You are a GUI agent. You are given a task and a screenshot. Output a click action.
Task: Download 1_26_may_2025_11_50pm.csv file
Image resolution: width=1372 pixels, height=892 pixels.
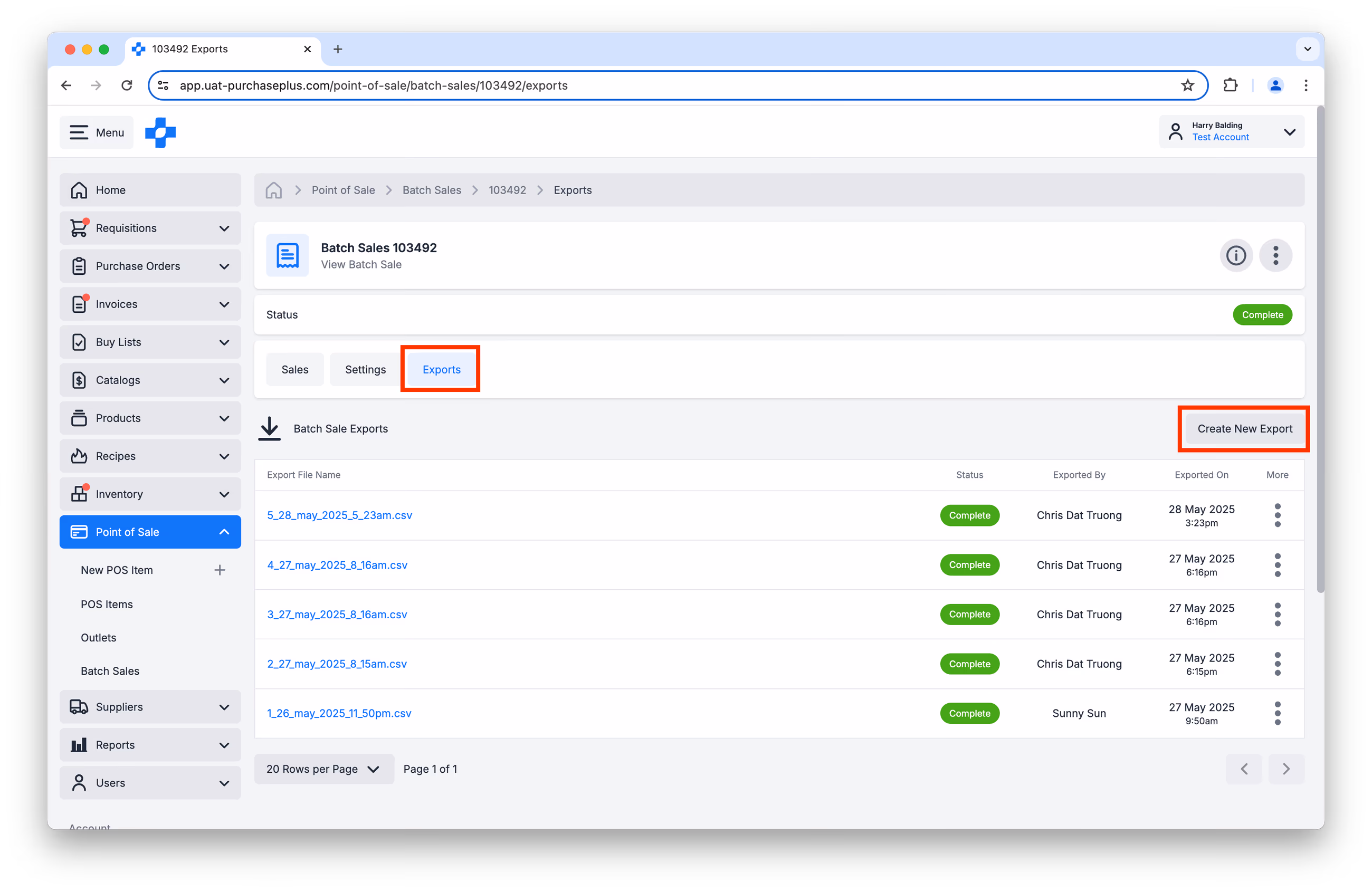pyautogui.click(x=339, y=713)
